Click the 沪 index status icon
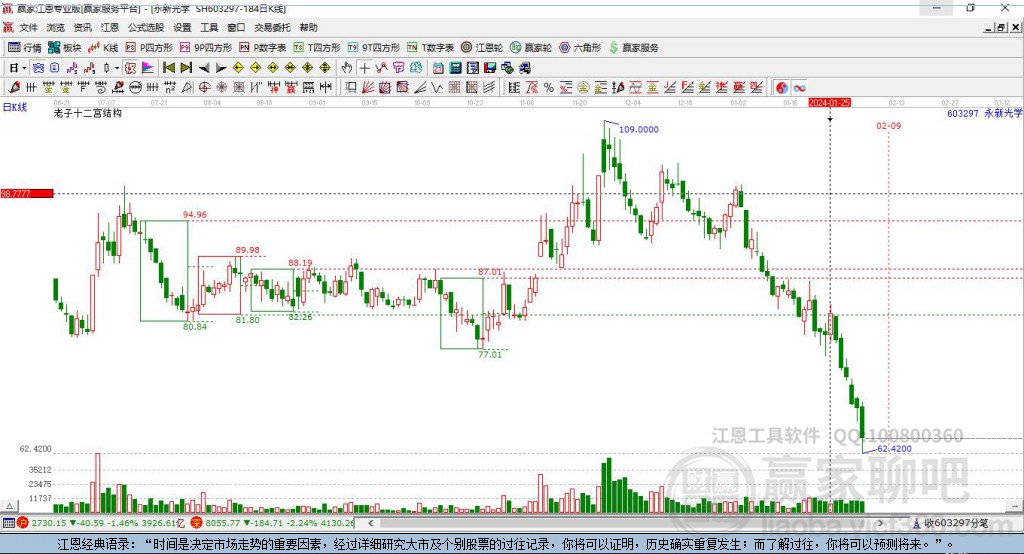Image resolution: width=1024 pixels, height=554 pixels. [x=23, y=523]
